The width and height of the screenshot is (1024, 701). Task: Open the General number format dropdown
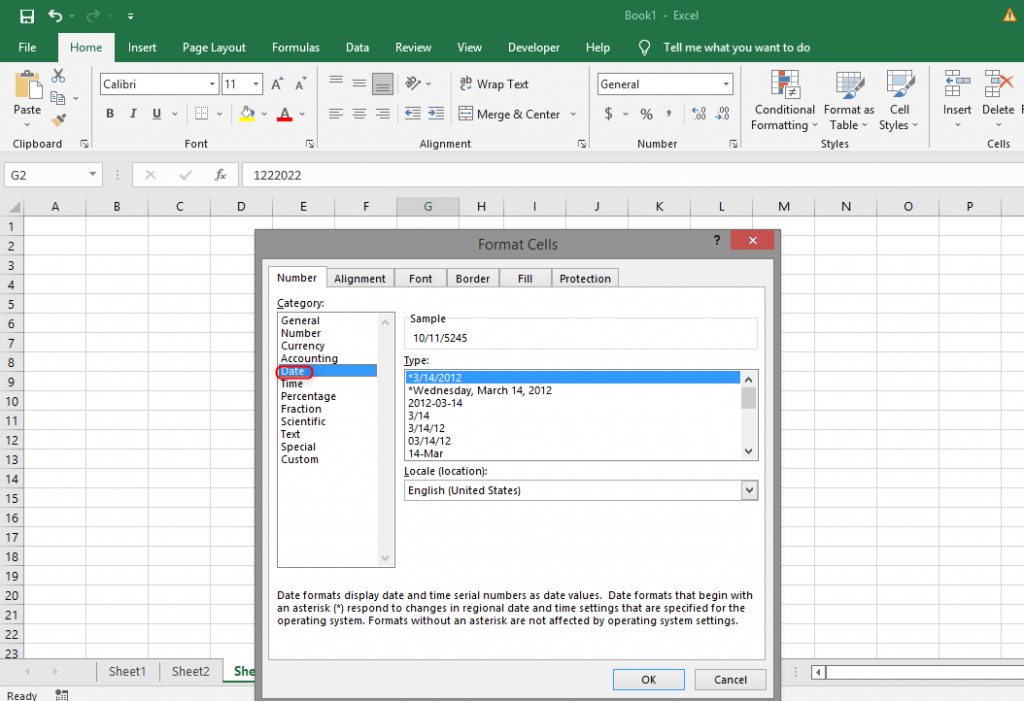coord(725,84)
